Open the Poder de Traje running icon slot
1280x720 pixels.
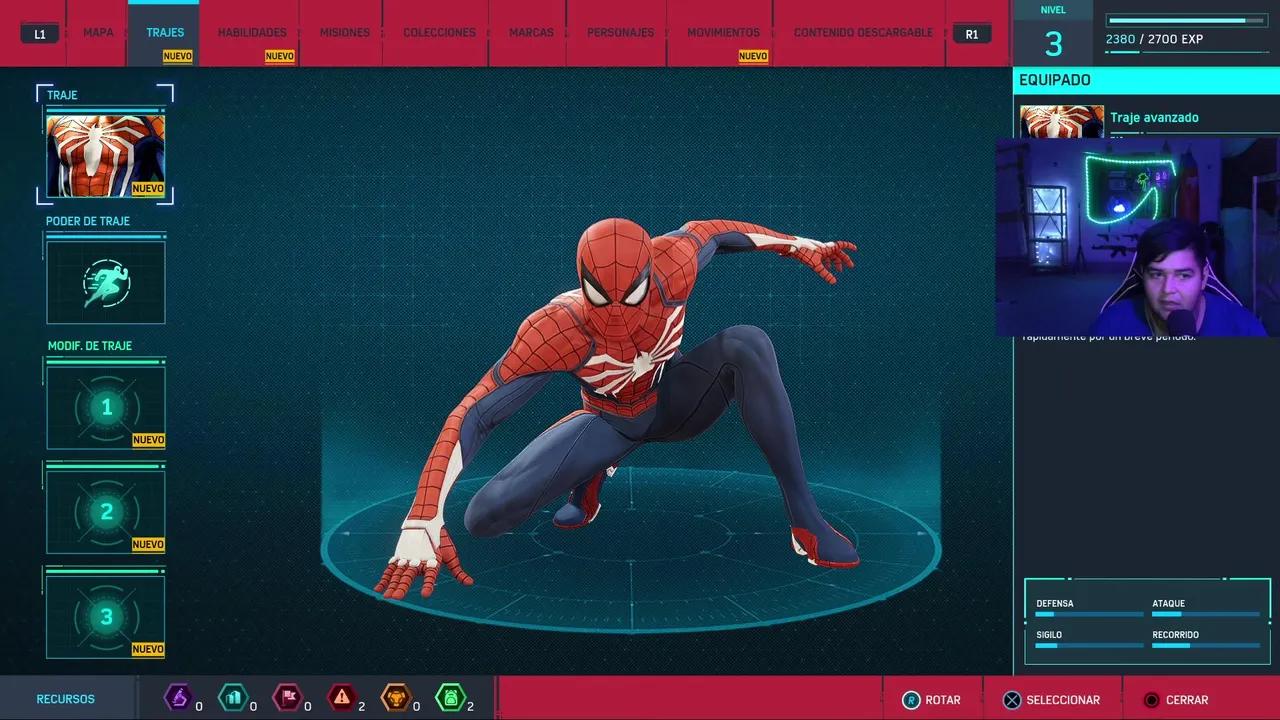106,283
